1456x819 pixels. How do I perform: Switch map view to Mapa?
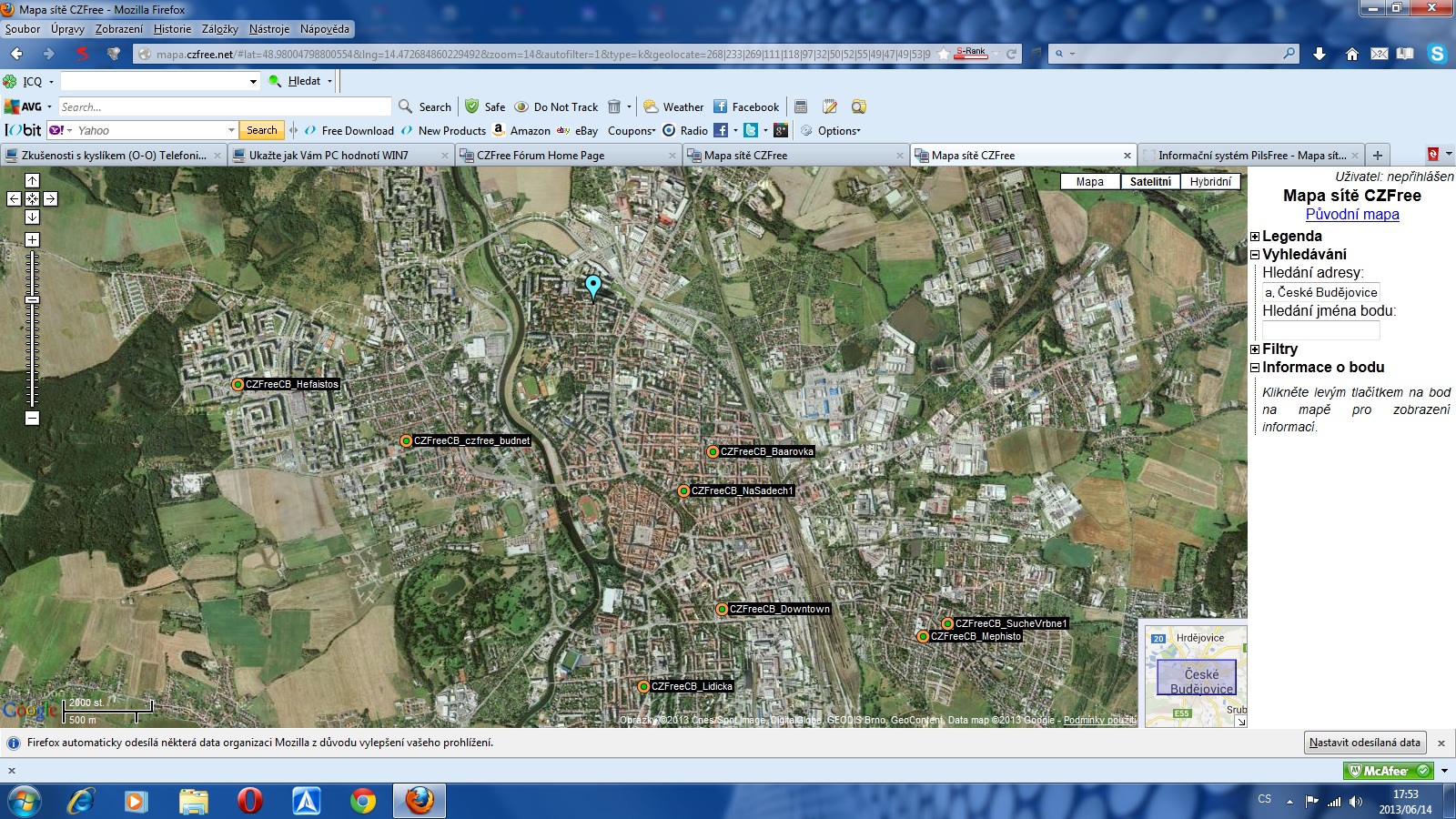[1089, 182]
